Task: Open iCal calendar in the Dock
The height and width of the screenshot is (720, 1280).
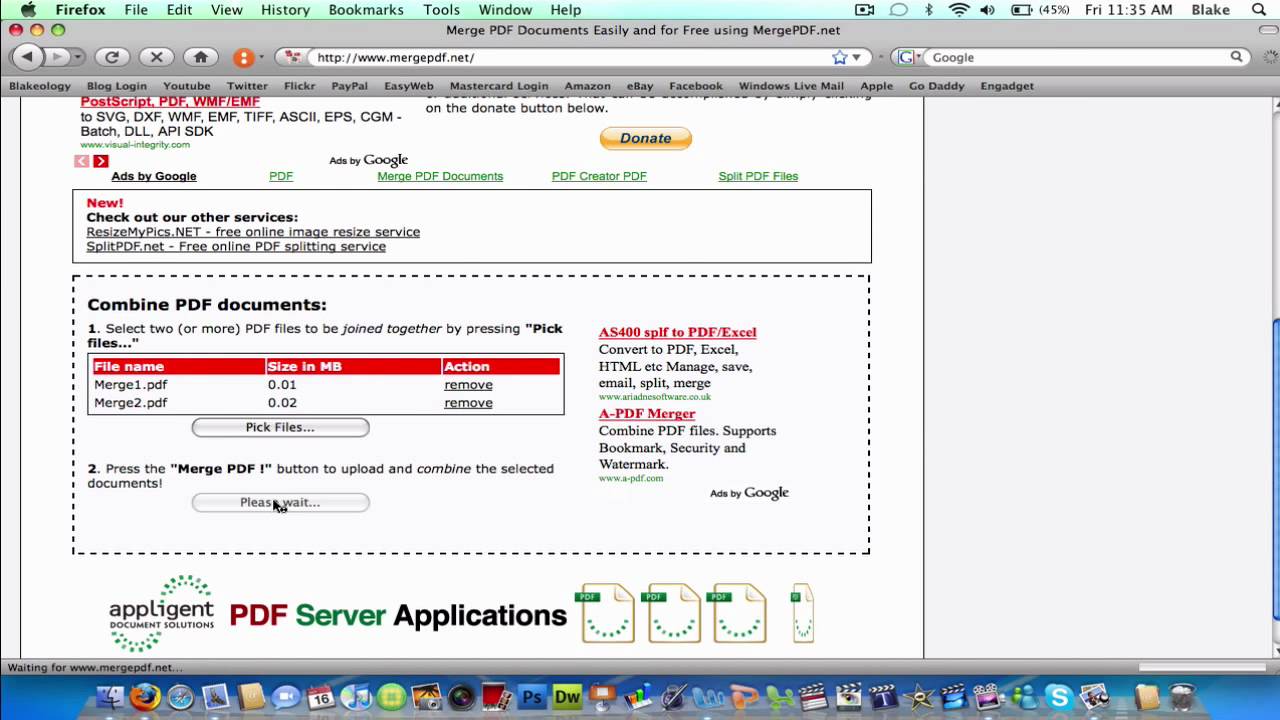Action: click(321, 697)
